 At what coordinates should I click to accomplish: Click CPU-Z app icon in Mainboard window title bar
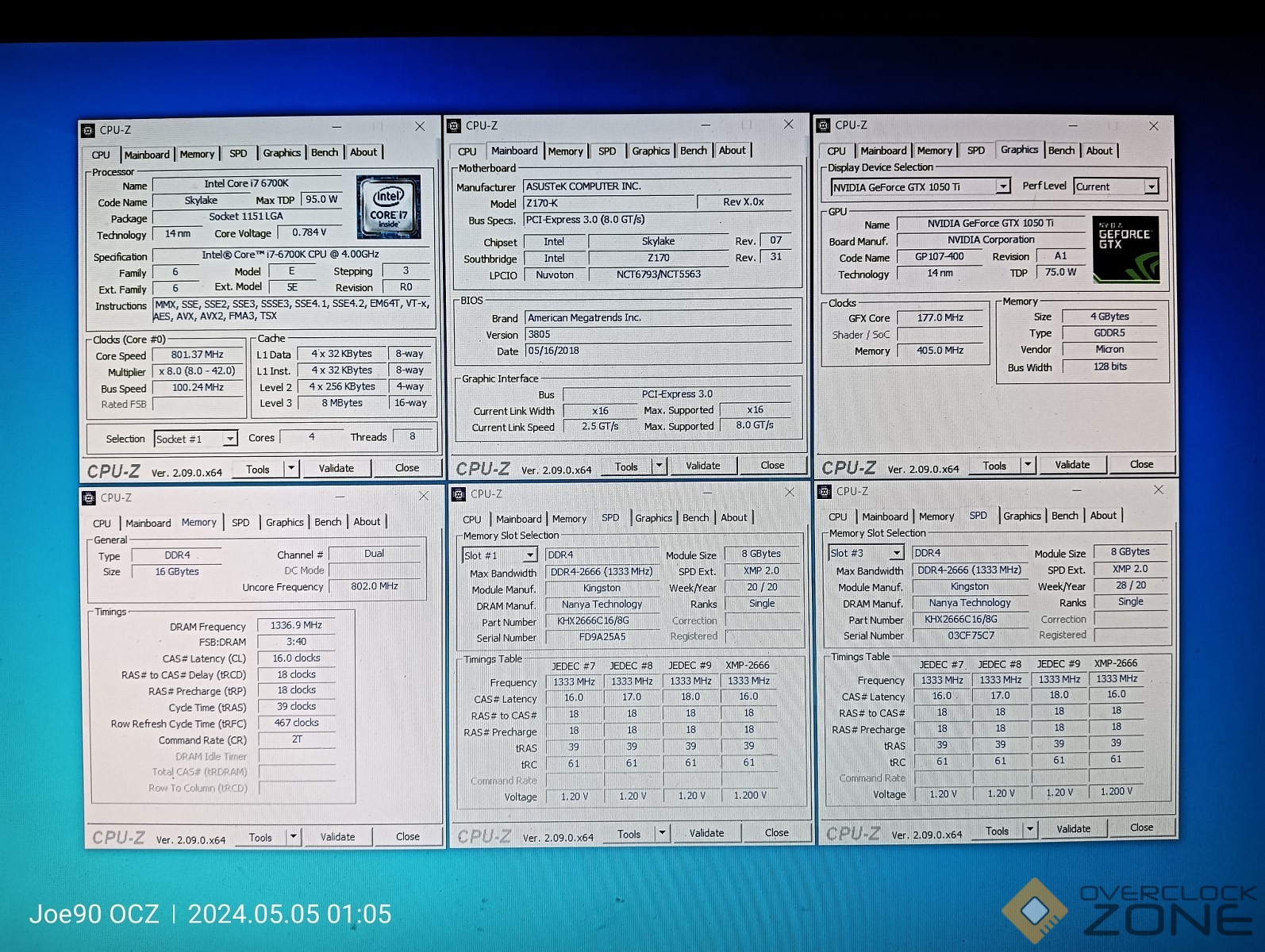click(x=454, y=125)
